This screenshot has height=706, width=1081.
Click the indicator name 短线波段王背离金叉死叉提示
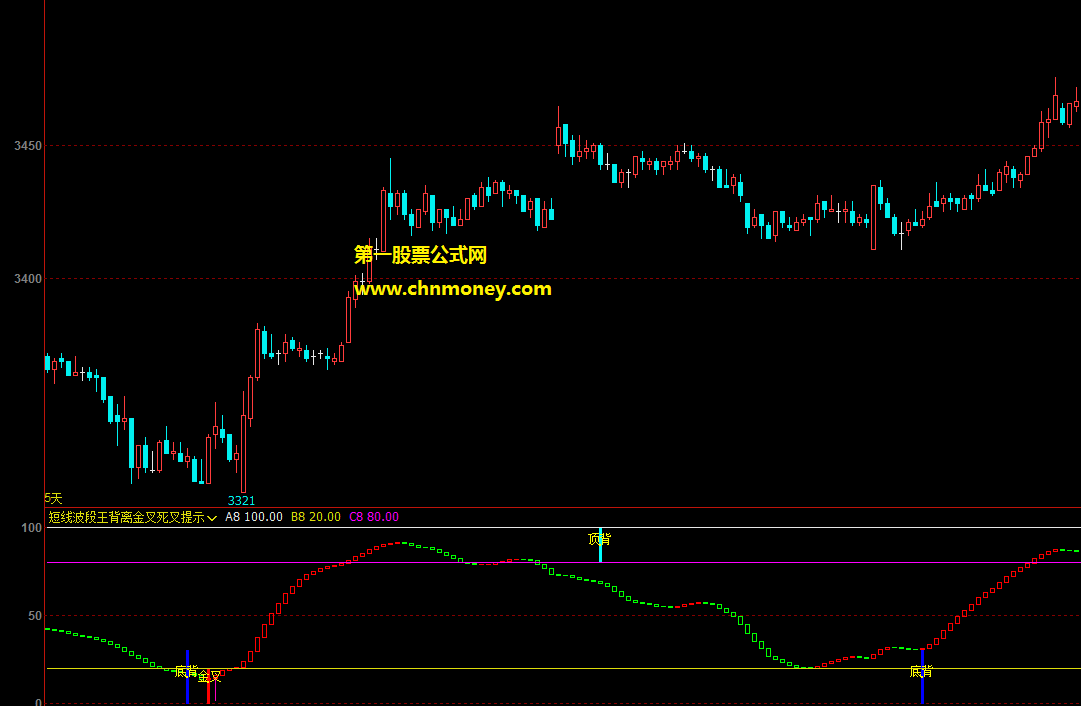coord(126,517)
